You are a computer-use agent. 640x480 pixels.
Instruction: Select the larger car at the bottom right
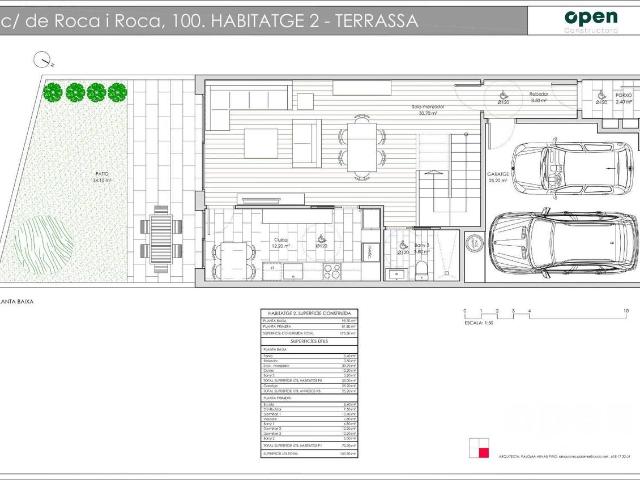(566, 243)
